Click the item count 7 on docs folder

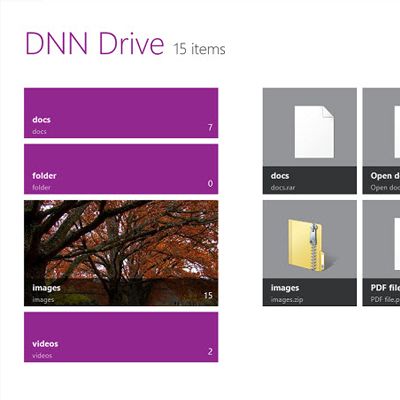point(210,127)
